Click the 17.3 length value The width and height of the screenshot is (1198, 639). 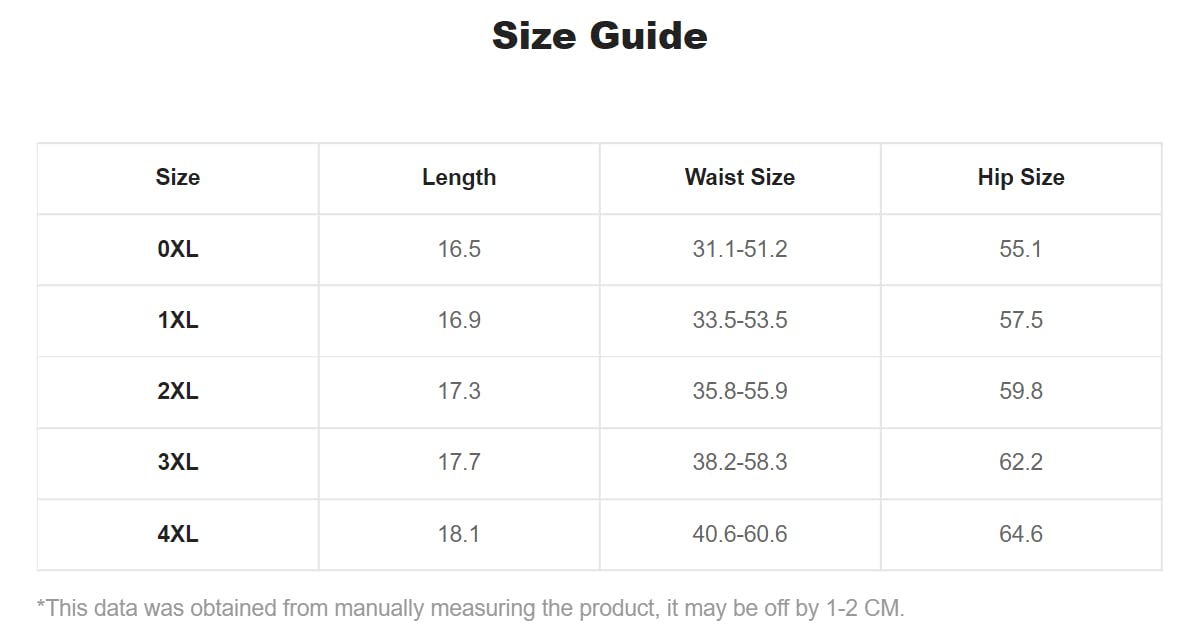tap(459, 391)
